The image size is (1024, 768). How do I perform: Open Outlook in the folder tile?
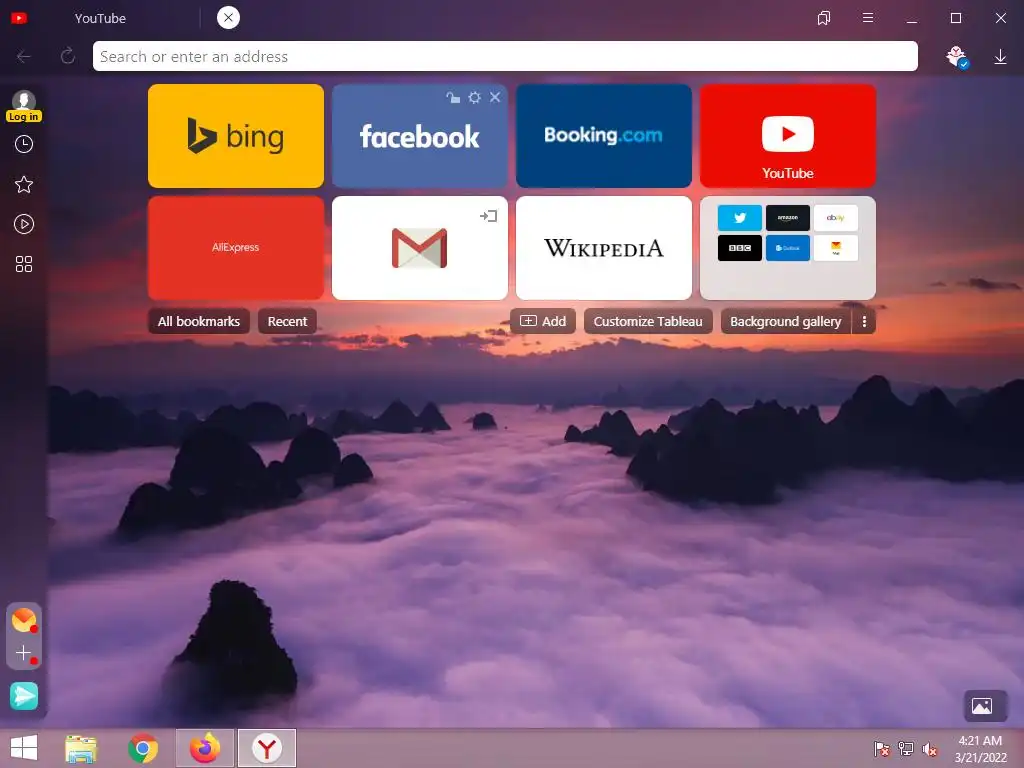click(788, 248)
